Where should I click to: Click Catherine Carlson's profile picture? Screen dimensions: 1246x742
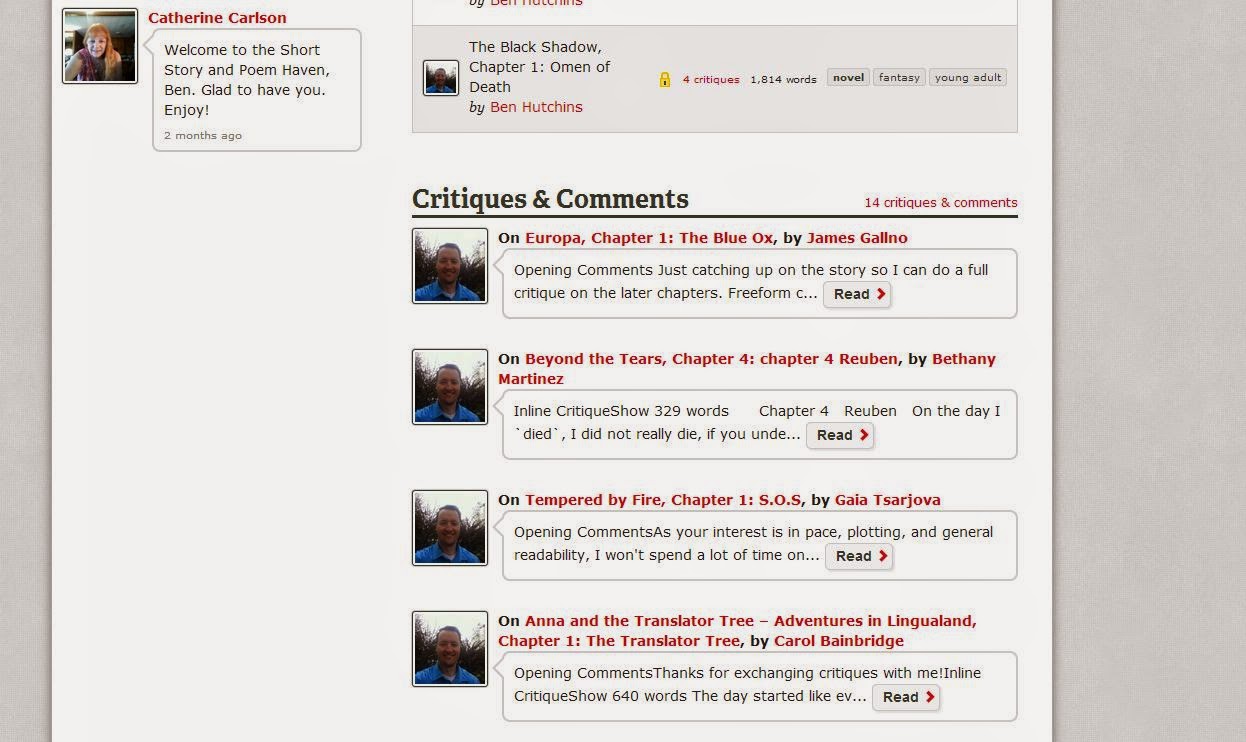click(99, 45)
